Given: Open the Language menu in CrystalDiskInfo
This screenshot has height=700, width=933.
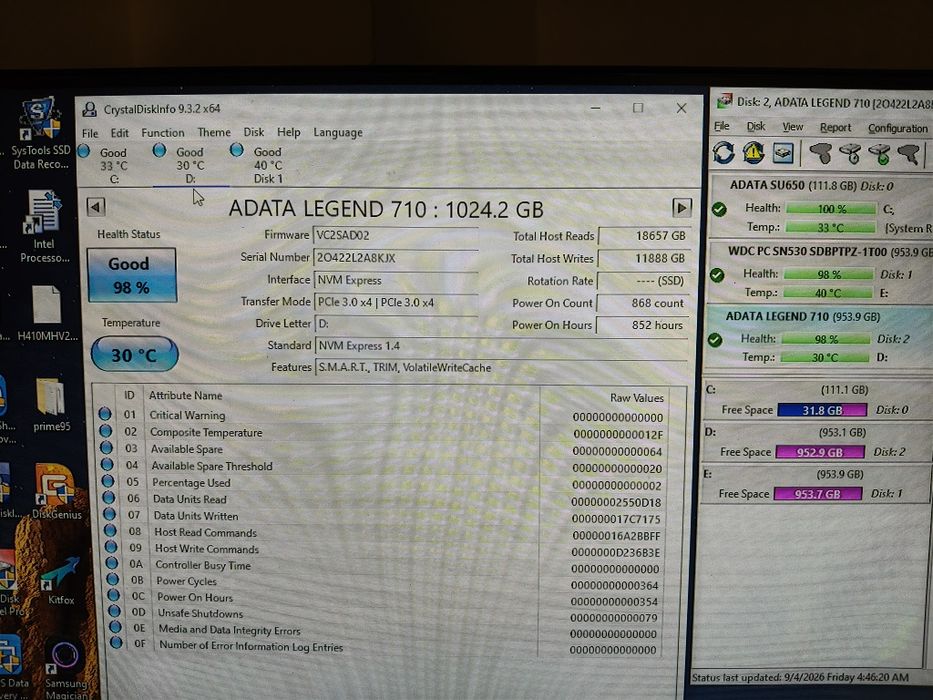Looking at the screenshot, I should [337, 132].
